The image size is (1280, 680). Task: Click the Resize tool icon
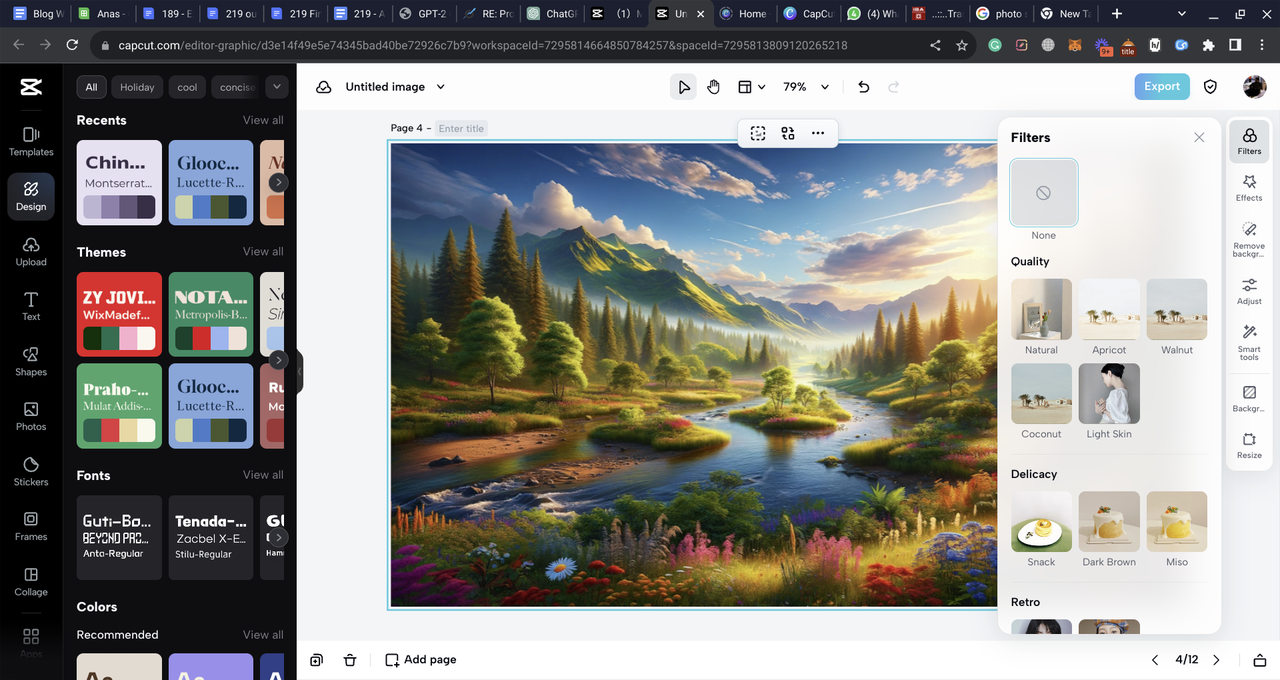click(1249, 444)
